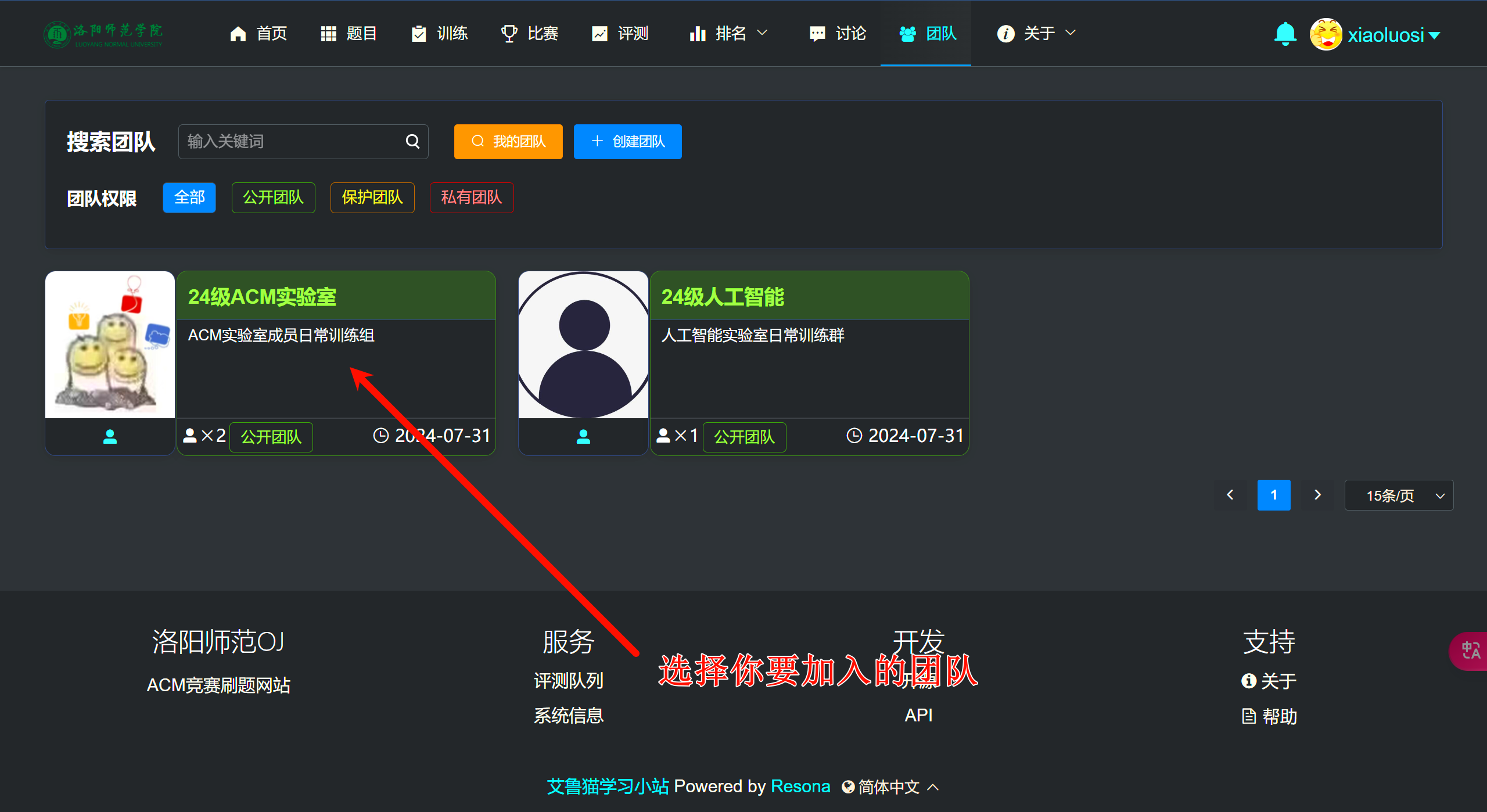Go to previous page arrow
The image size is (1487, 812).
click(x=1230, y=495)
